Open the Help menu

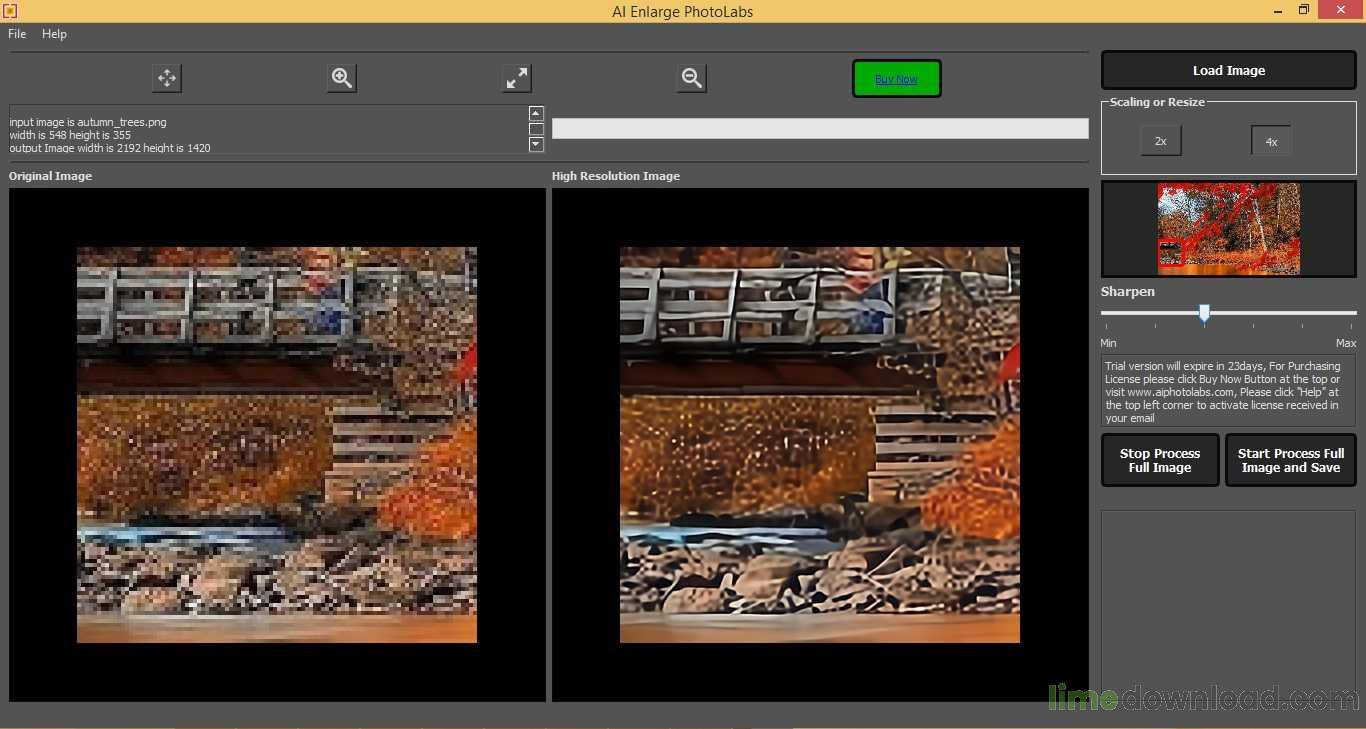[x=54, y=34]
